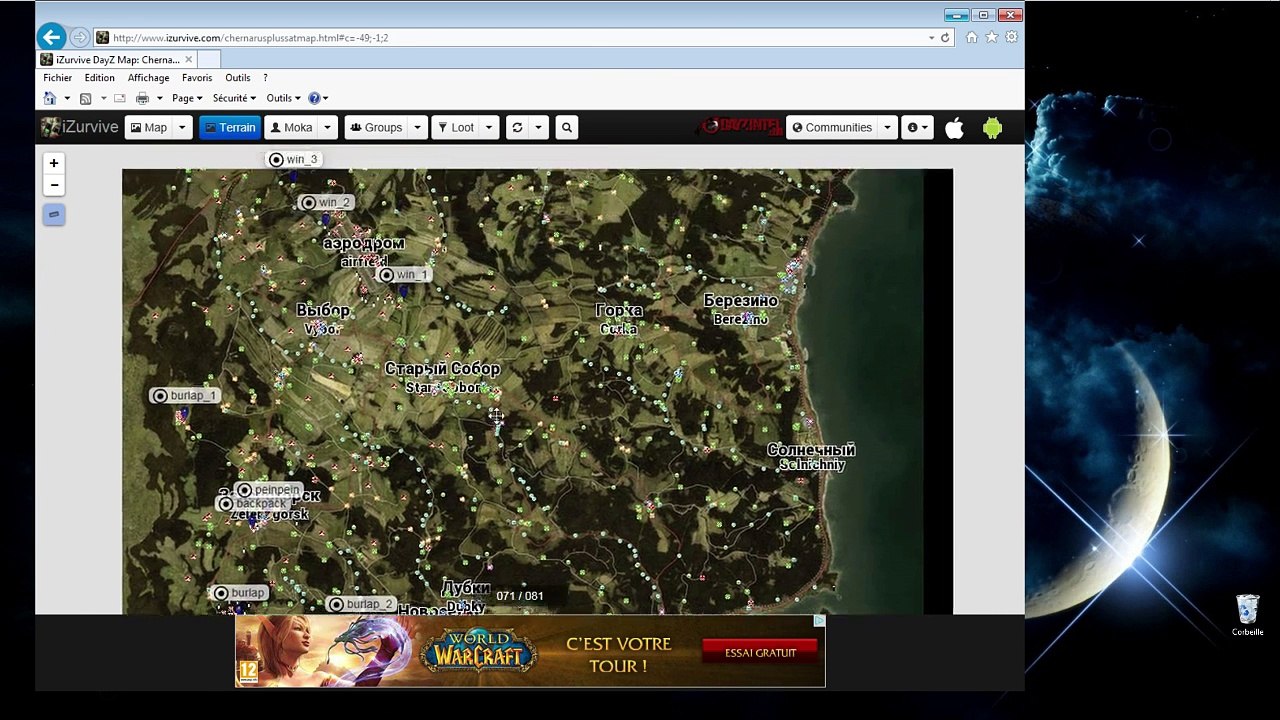Expand the Loot dropdown arrow
1280x720 pixels.
pos(489,127)
